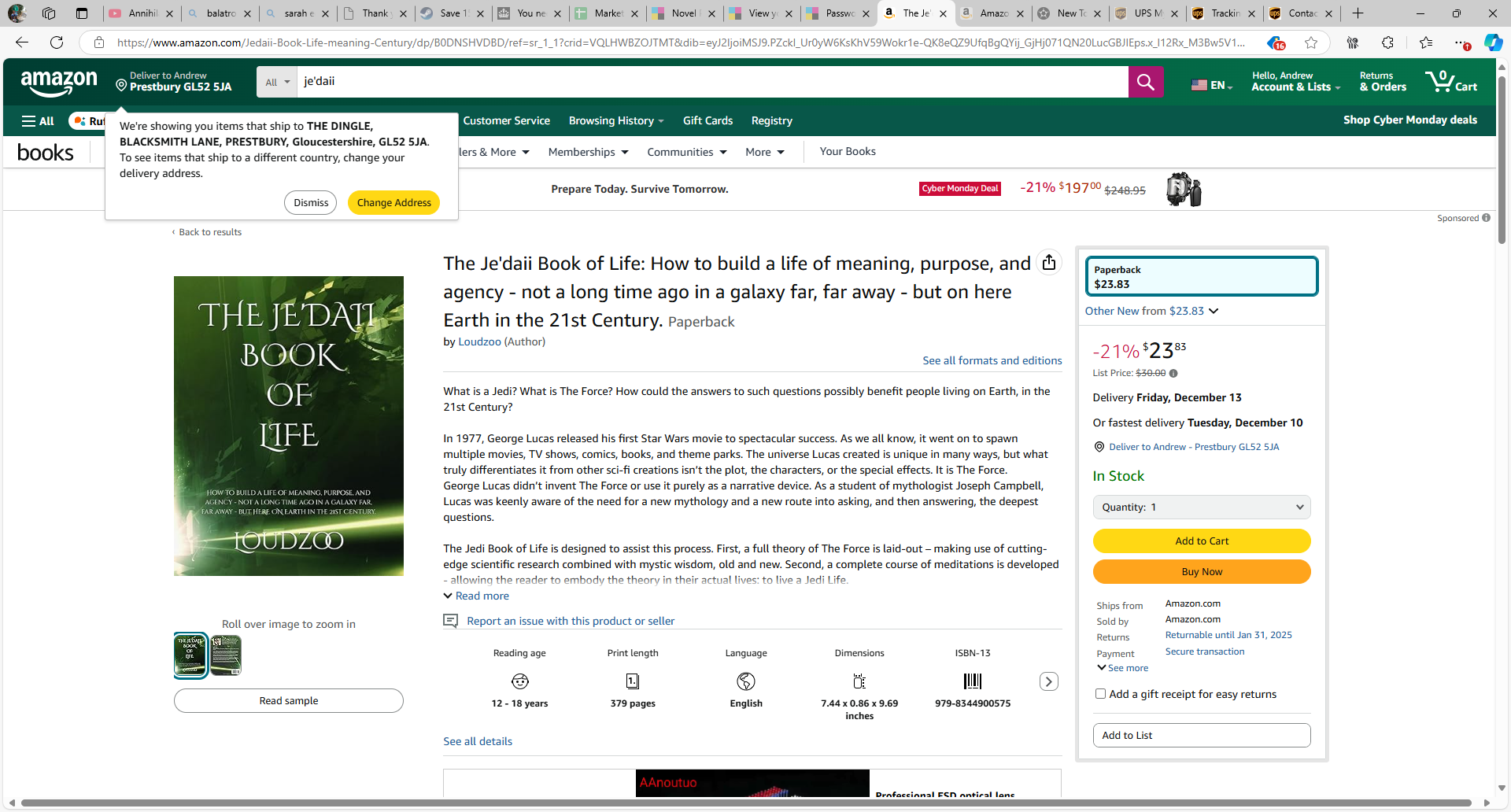The height and width of the screenshot is (812, 1511).
Task: Click the next arrow in product details carousel
Action: [1048, 681]
